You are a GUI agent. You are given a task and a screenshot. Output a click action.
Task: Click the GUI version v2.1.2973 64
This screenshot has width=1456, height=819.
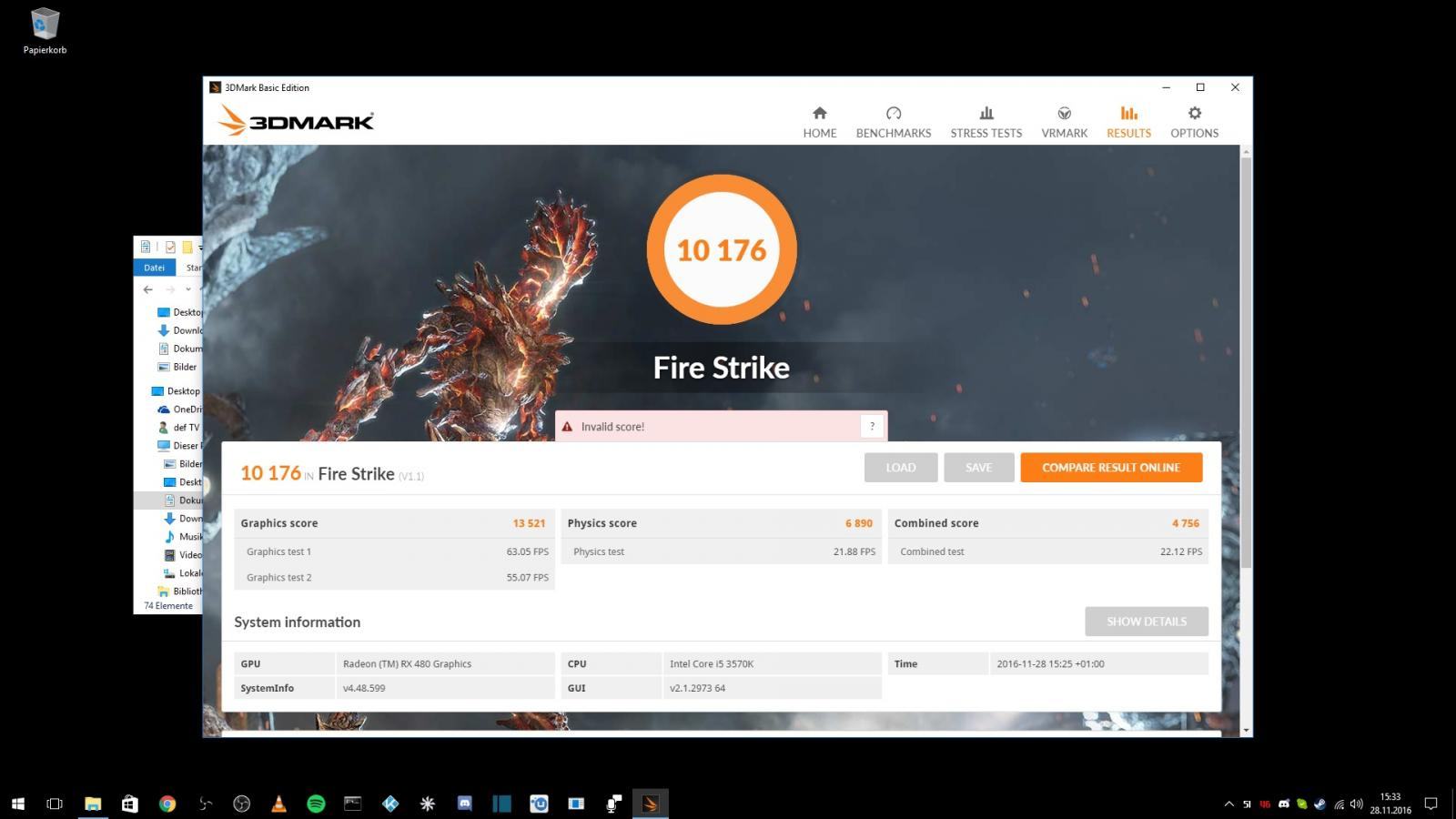click(x=697, y=688)
